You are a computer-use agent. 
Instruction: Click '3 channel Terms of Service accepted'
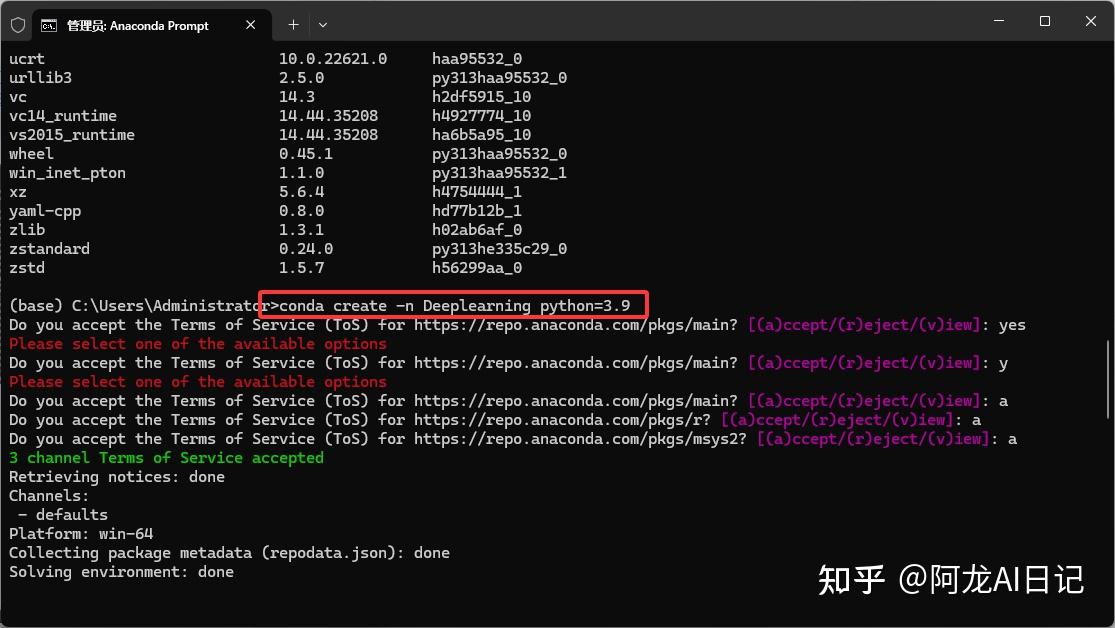click(166, 458)
